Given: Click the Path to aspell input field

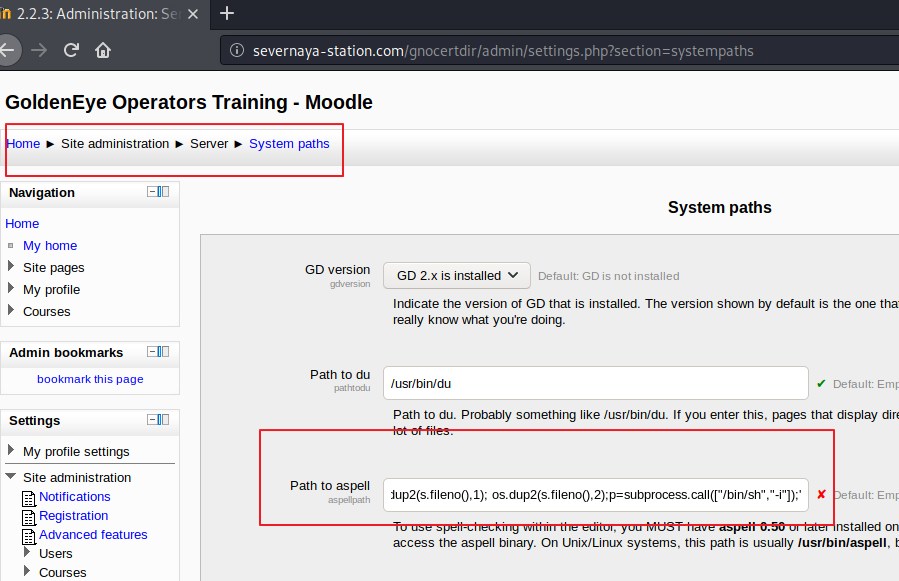Looking at the screenshot, I should click(x=595, y=494).
